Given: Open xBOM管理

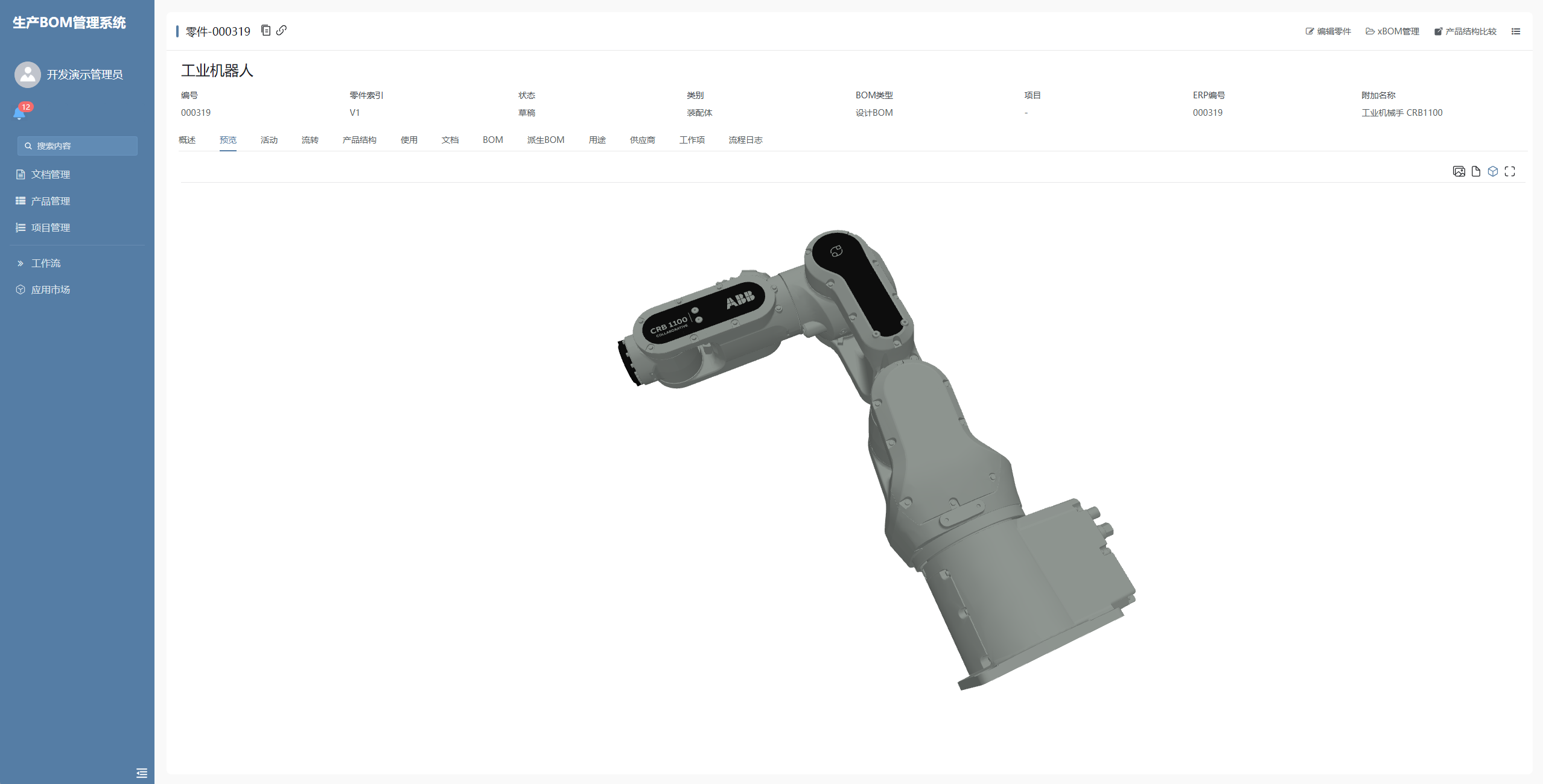Looking at the screenshot, I should tap(1392, 31).
